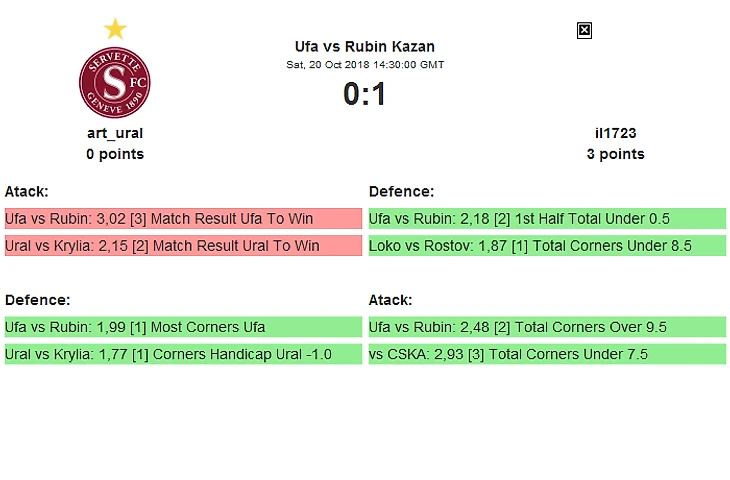Click the top right Defence heading
Screen dimensions: 730x480
pyautogui.click(x=401, y=191)
